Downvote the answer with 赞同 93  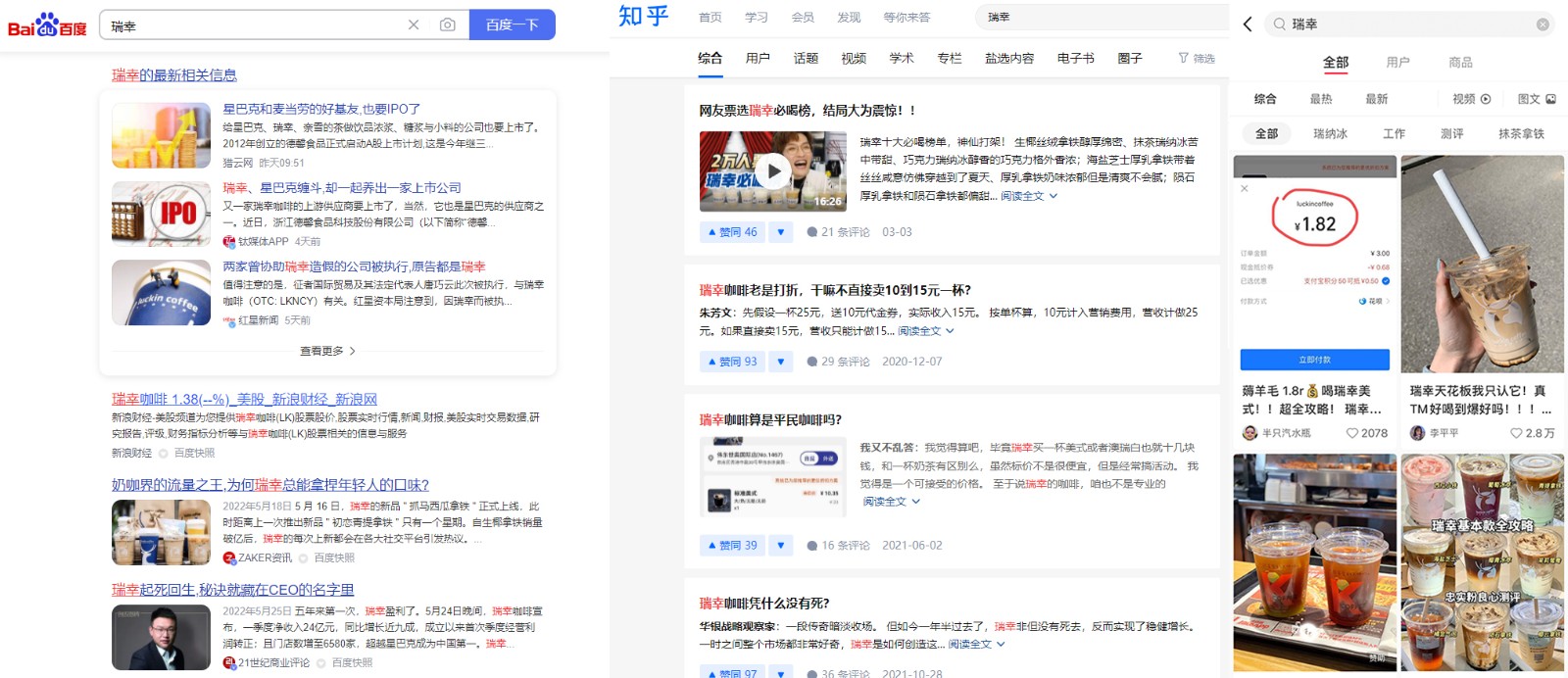pos(781,362)
